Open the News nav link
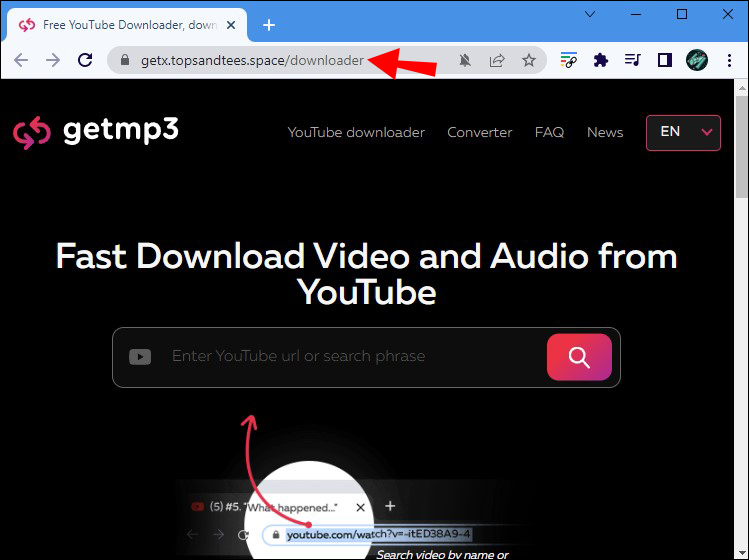 pos(605,132)
